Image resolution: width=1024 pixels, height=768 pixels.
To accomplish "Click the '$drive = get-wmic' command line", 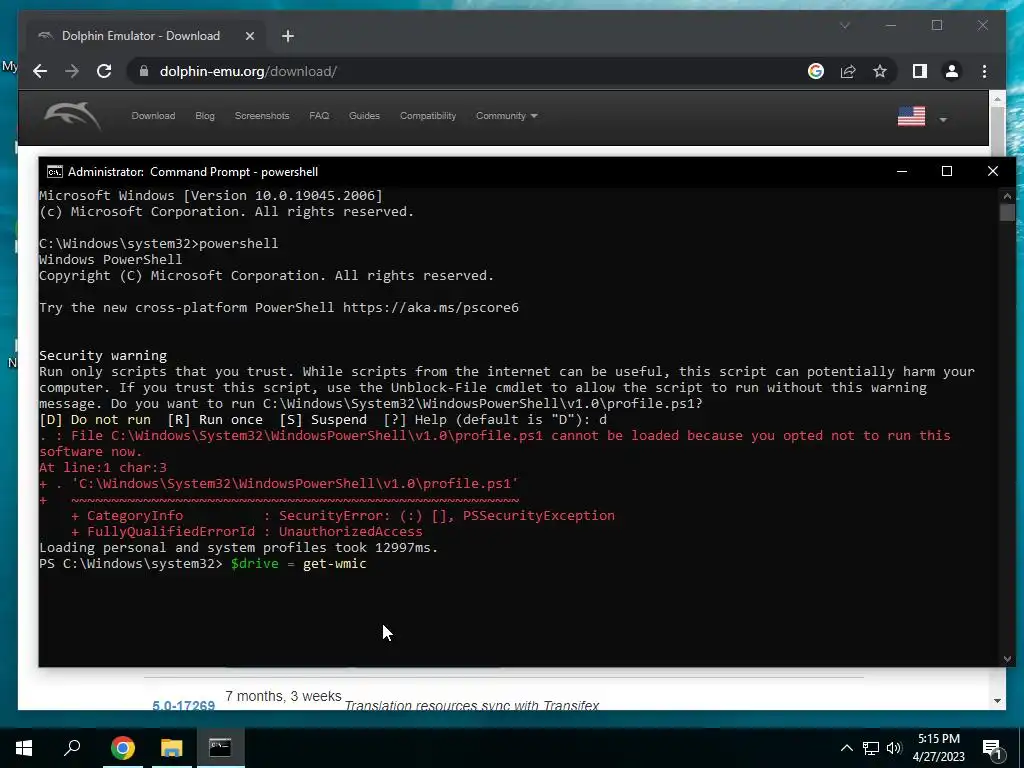I will tap(298, 564).
